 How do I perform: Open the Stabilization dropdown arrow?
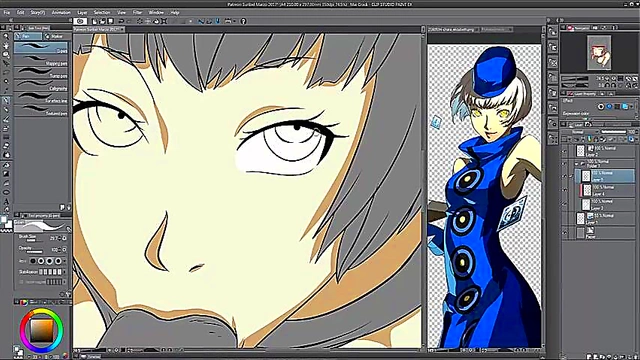64,271
